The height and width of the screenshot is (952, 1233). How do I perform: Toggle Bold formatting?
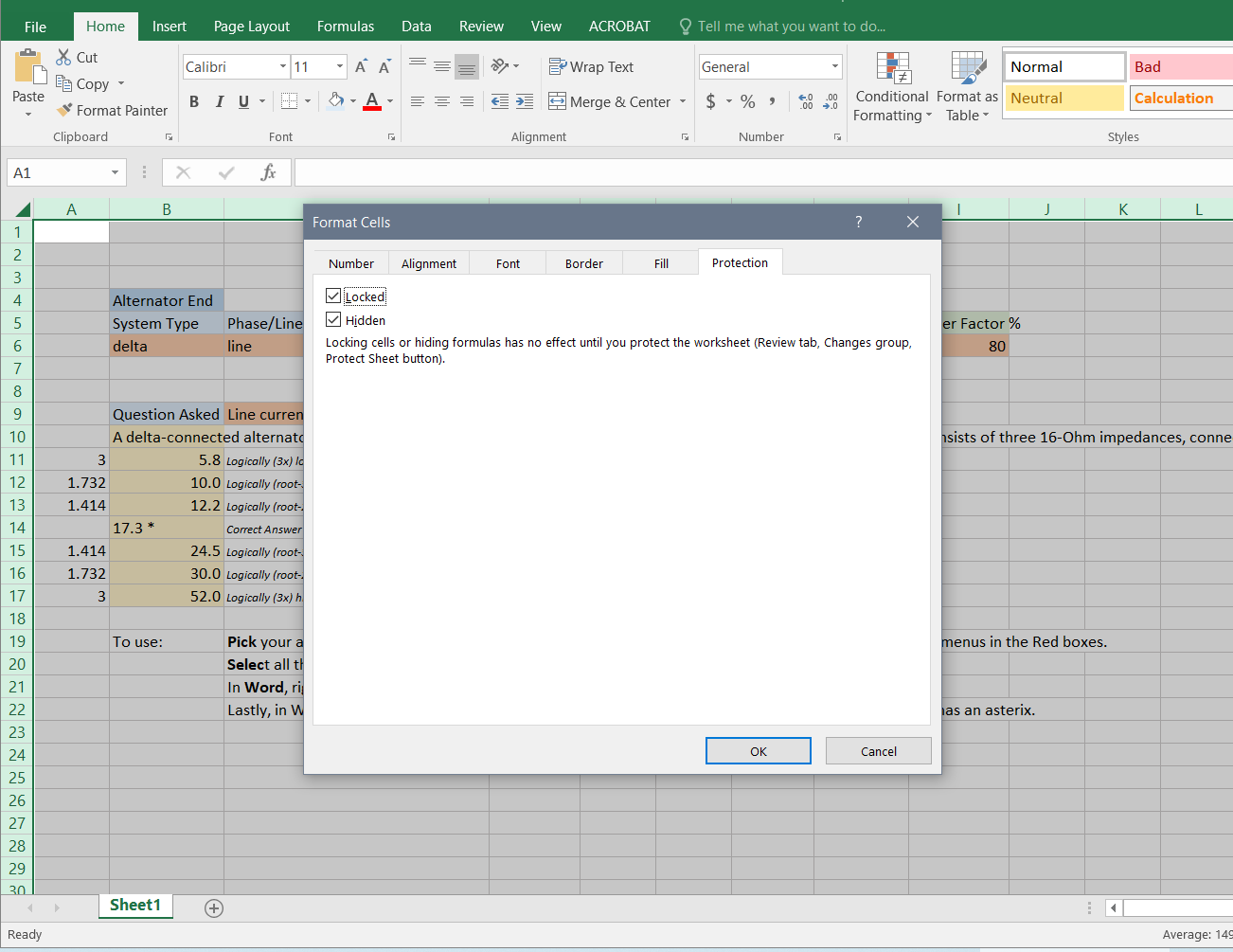(x=194, y=101)
